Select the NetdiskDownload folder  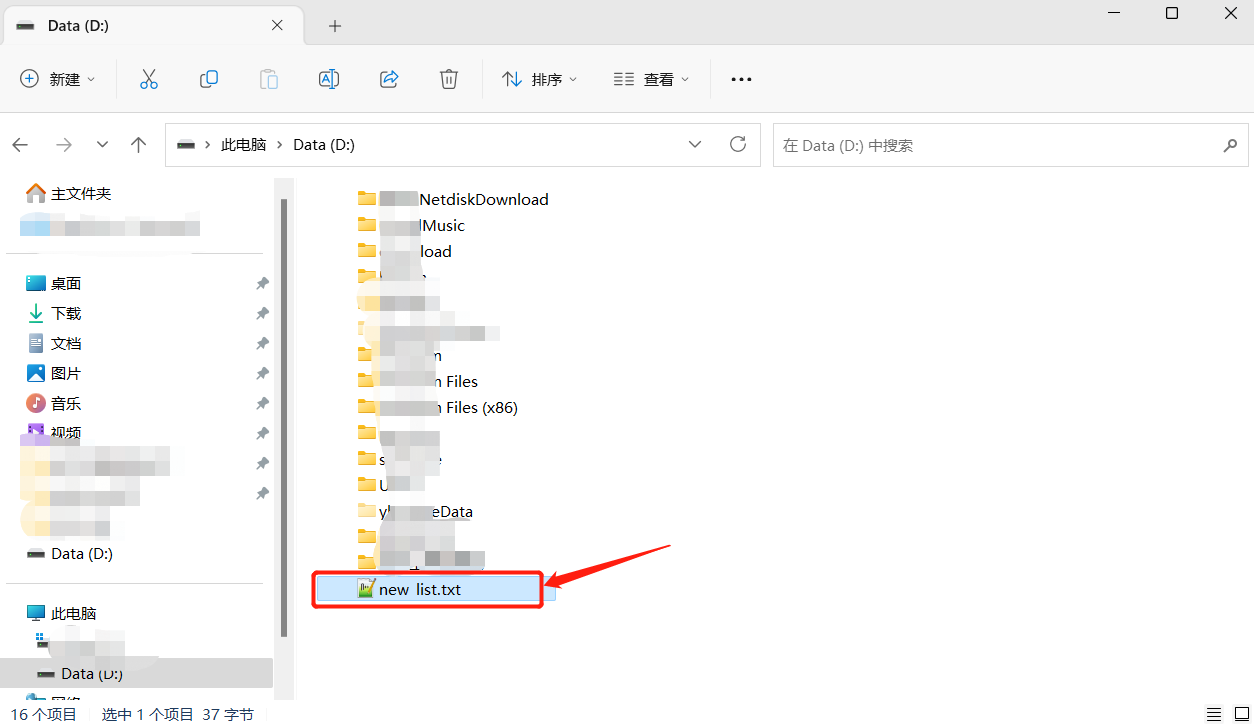pyautogui.click(x=453, y=199)
